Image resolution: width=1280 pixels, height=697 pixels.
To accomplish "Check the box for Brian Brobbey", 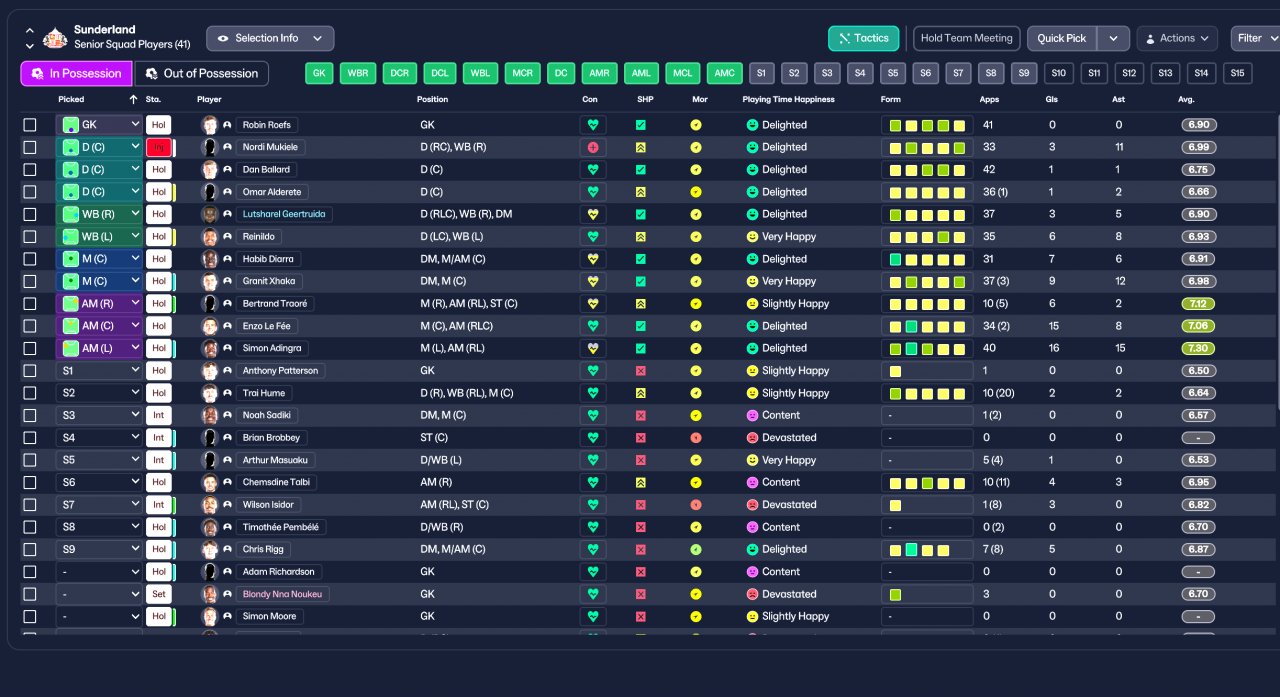I will [30, 438].
